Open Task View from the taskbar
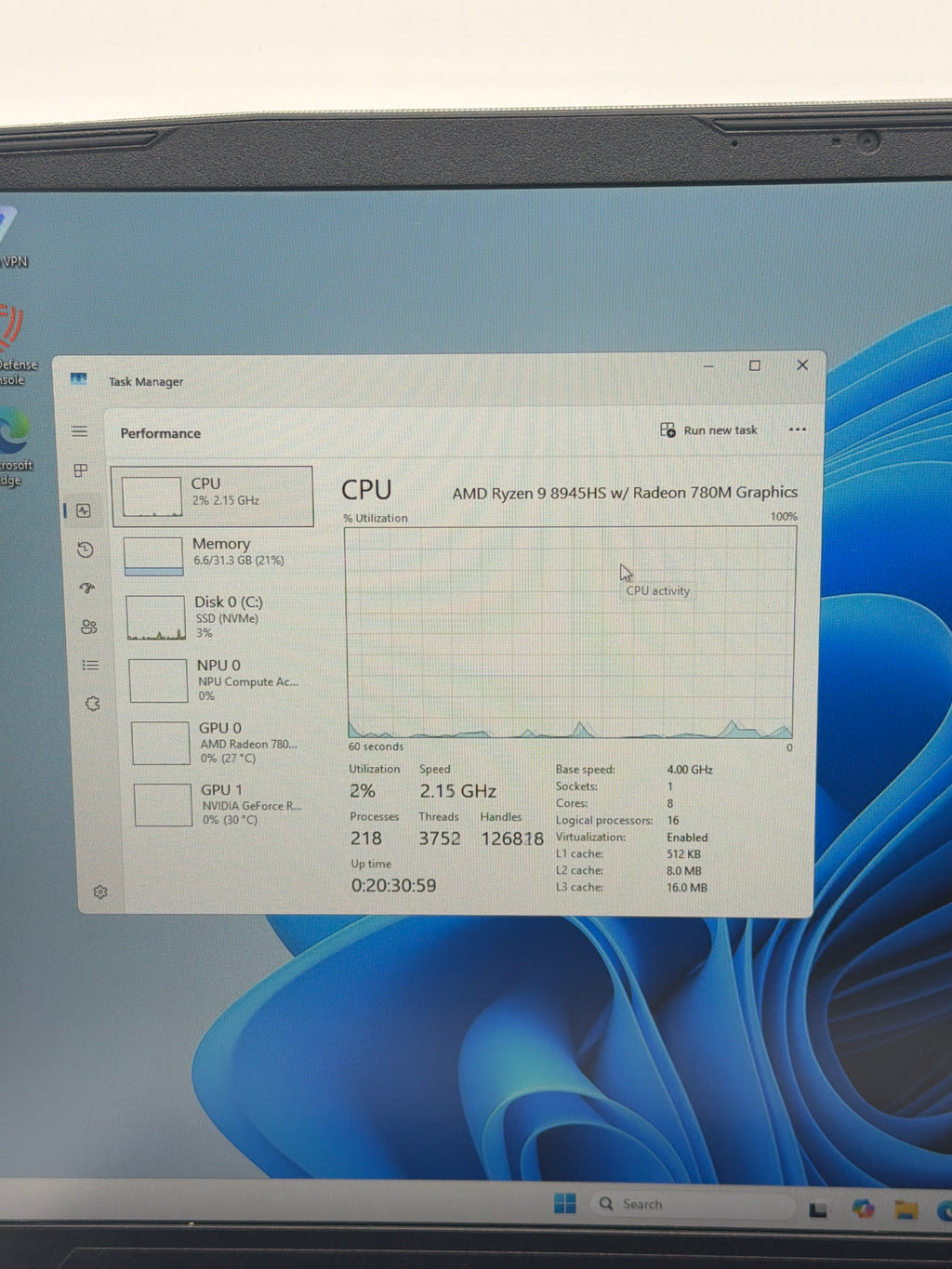 tap(818, 1209)
